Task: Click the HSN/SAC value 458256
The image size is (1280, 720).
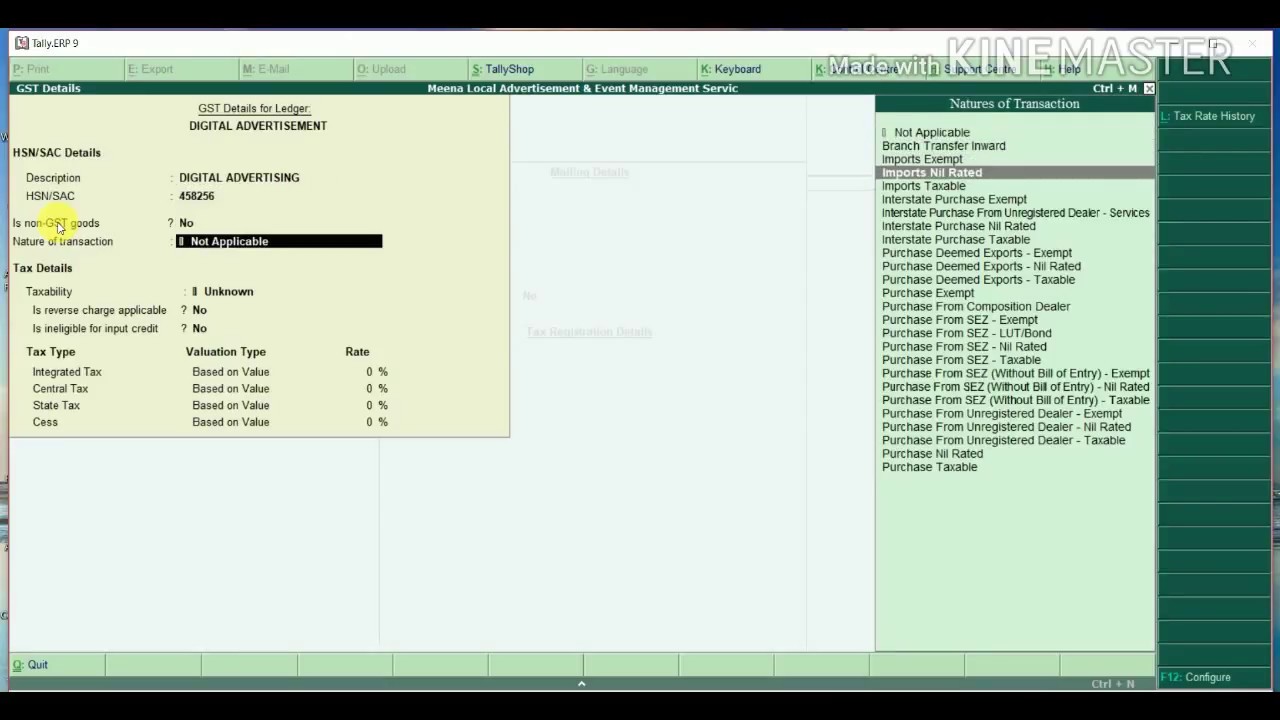Action: pyautogui.click(x=197, y=196)
